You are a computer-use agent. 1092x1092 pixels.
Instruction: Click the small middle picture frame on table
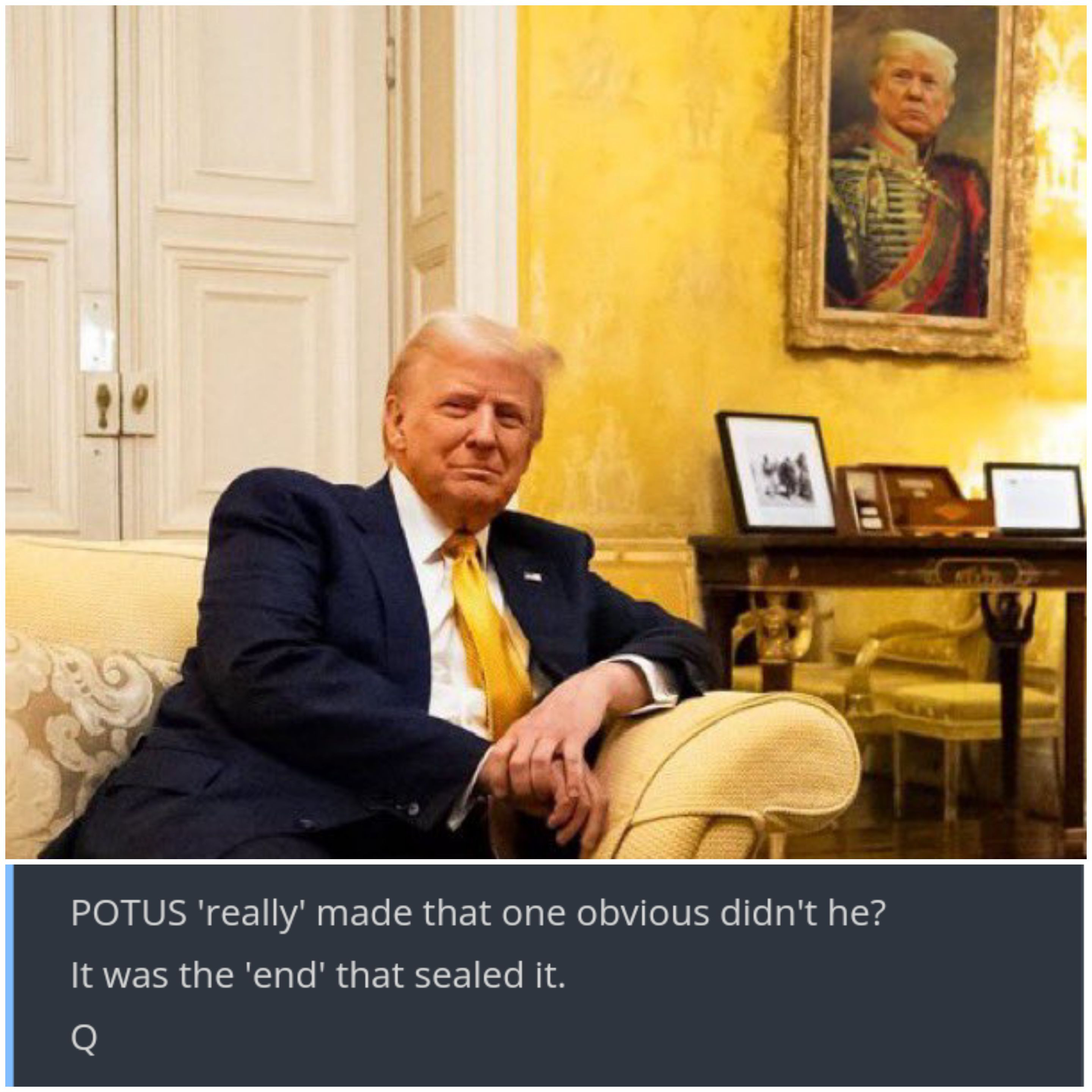point(864,500)
